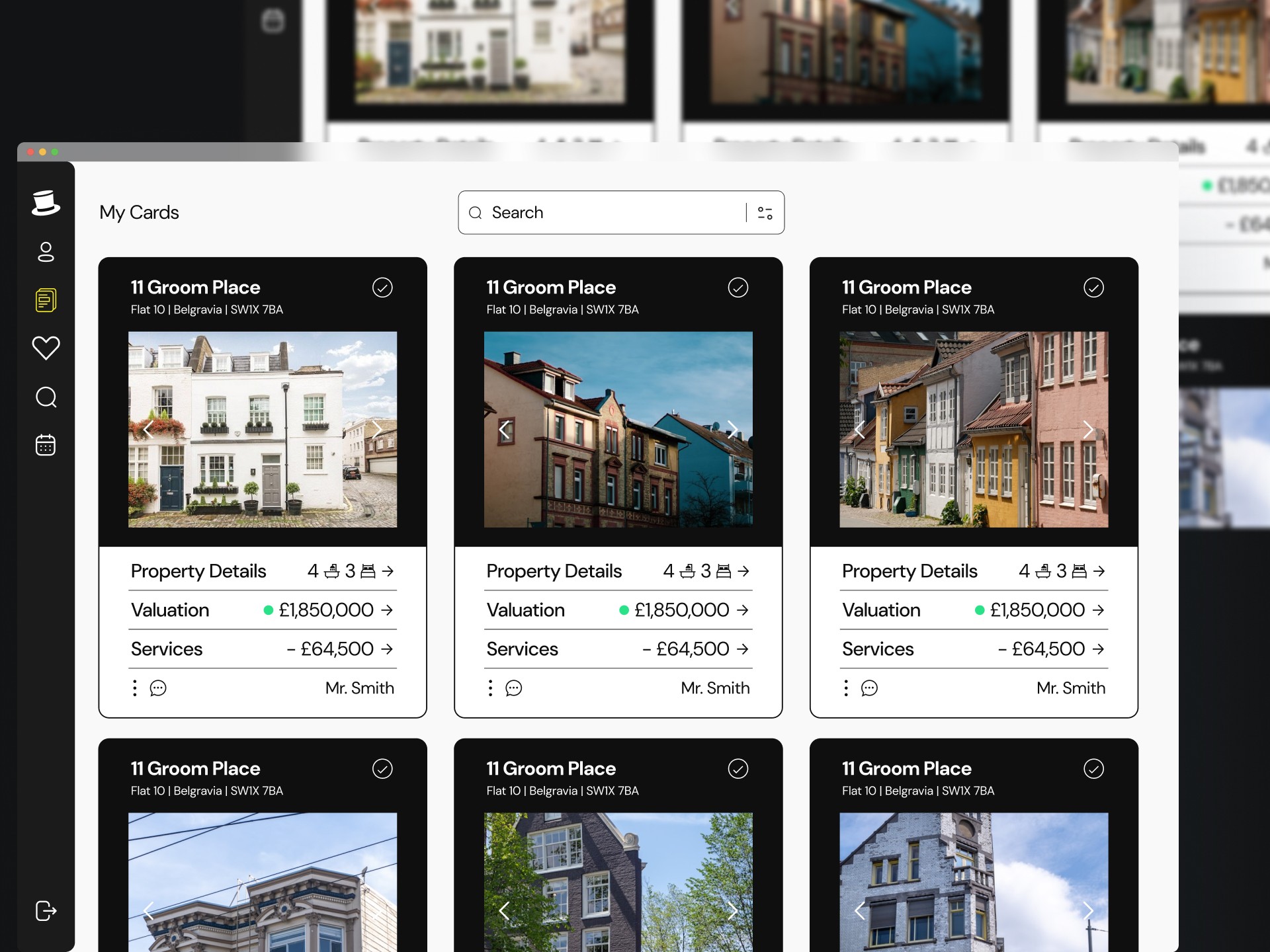The width and height of the screenshot is (1270, 952).
Task: Show next photo on white house card
Action: [x=378, y=430]
